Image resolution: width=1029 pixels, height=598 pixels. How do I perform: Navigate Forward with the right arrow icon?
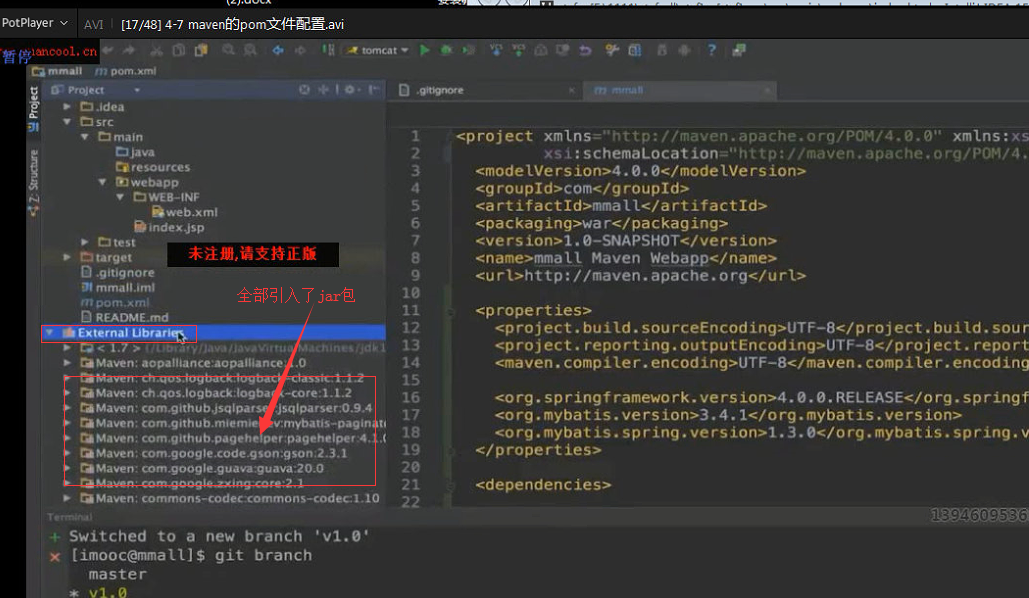[x=300, y=50]
